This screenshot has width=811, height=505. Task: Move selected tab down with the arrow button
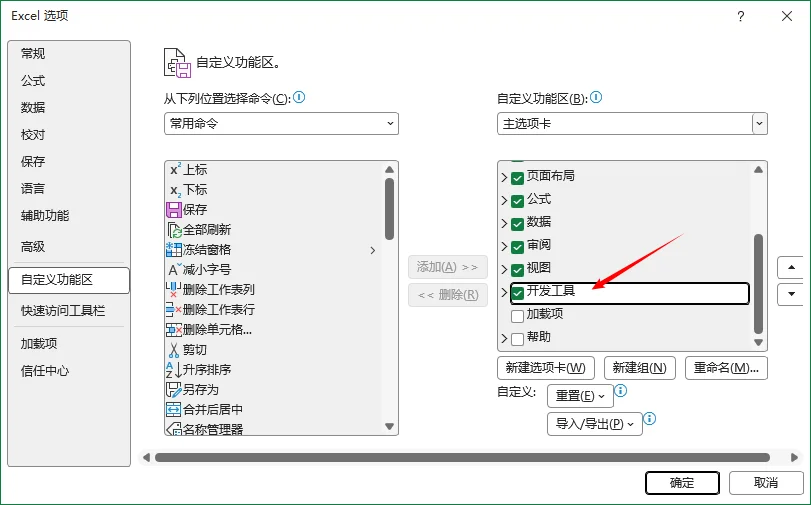[791, 294]
